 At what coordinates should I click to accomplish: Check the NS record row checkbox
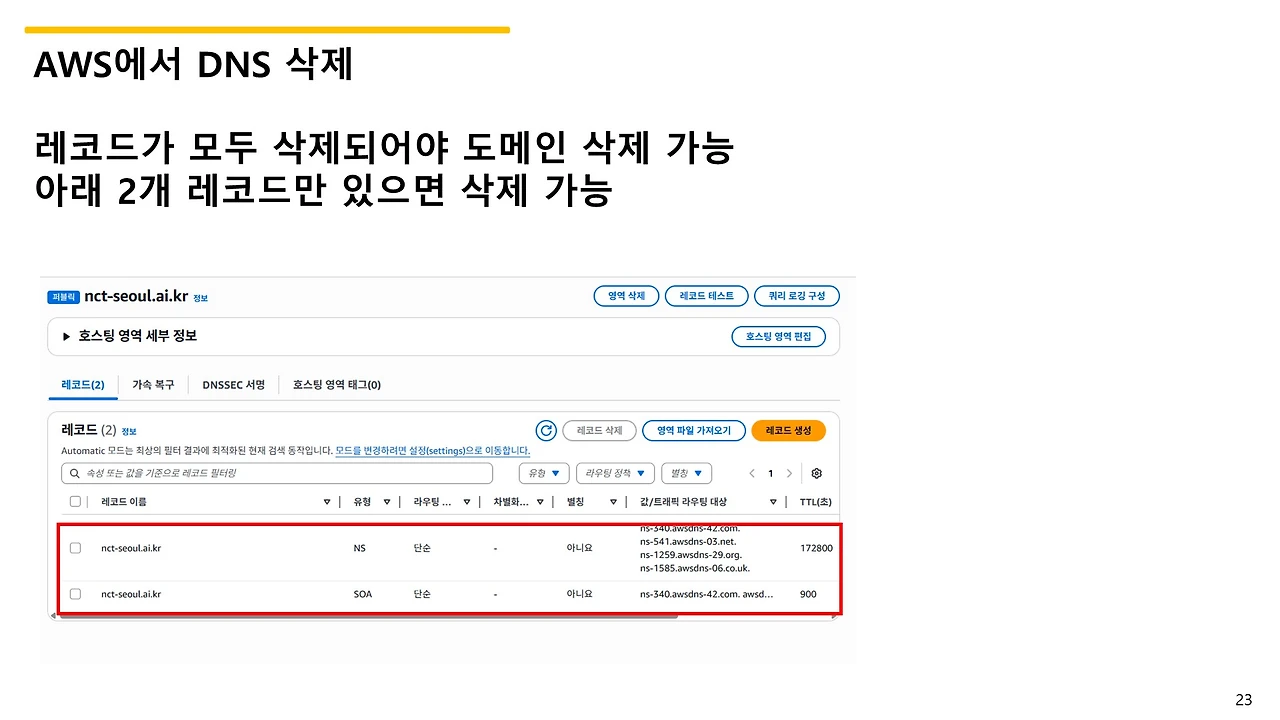(75, 547)
